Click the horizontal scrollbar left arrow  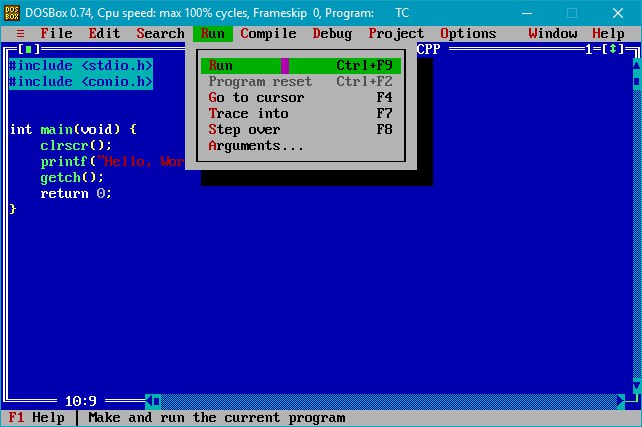click(149, 401)
